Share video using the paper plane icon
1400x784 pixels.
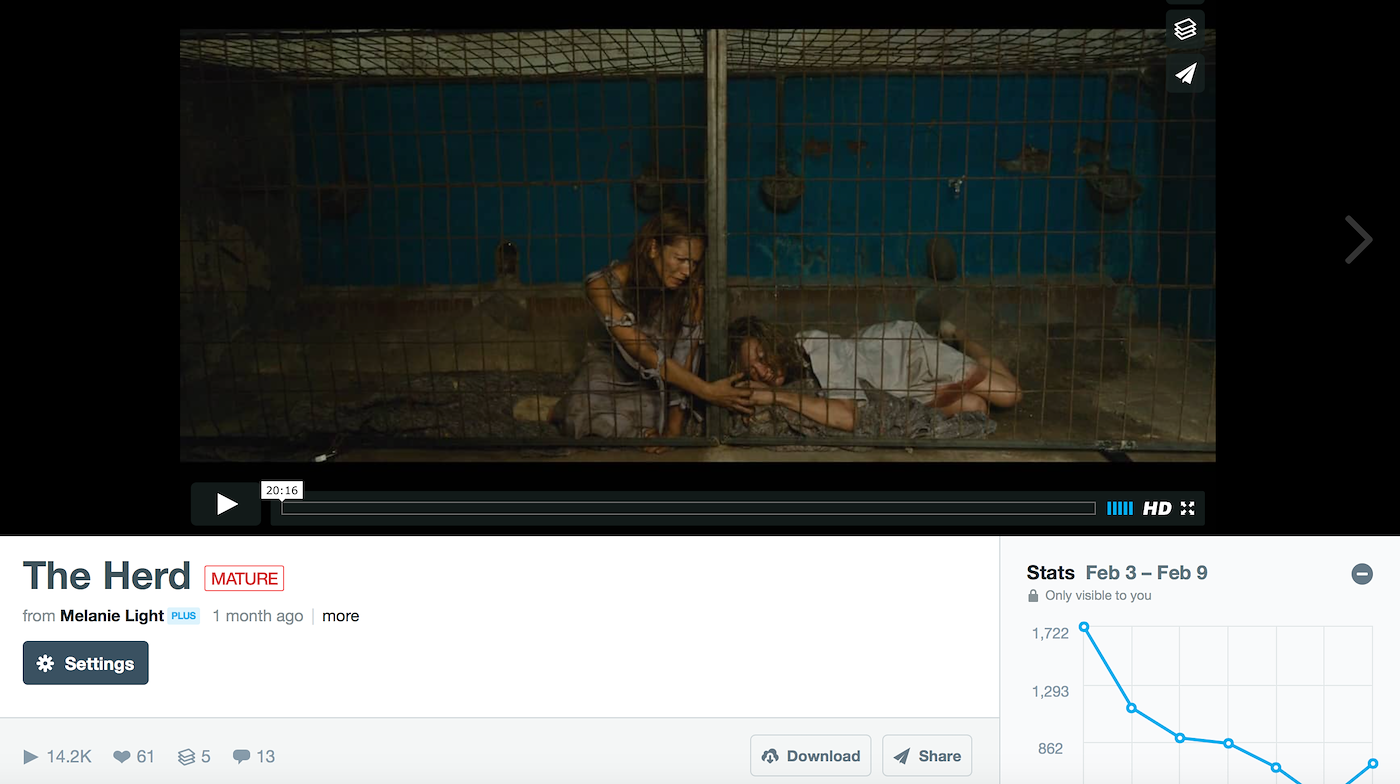point(1185,73)
